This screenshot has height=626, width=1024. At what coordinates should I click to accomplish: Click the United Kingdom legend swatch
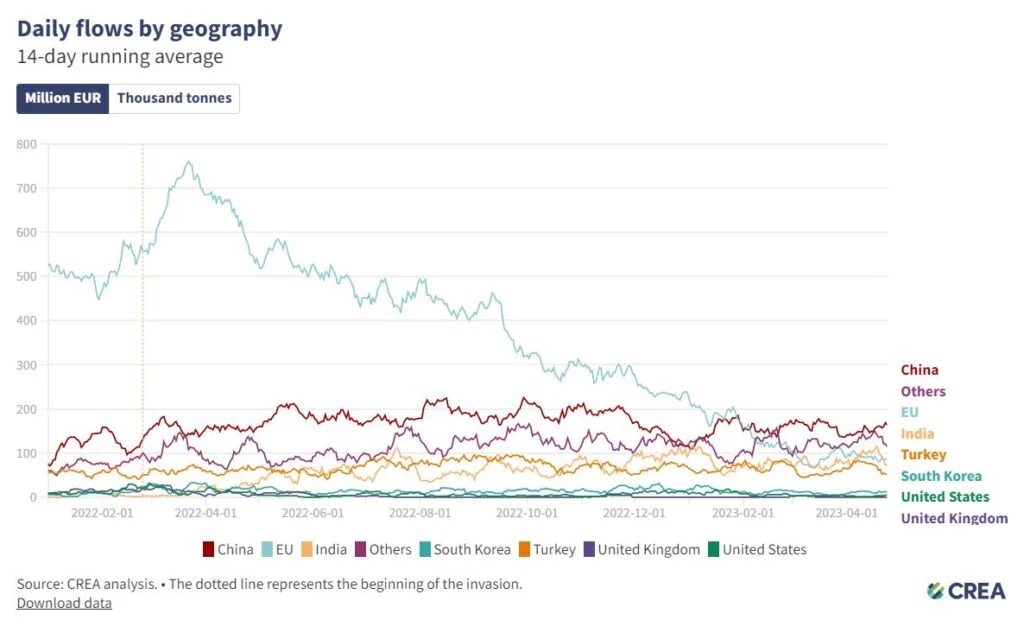coord(588,549)
